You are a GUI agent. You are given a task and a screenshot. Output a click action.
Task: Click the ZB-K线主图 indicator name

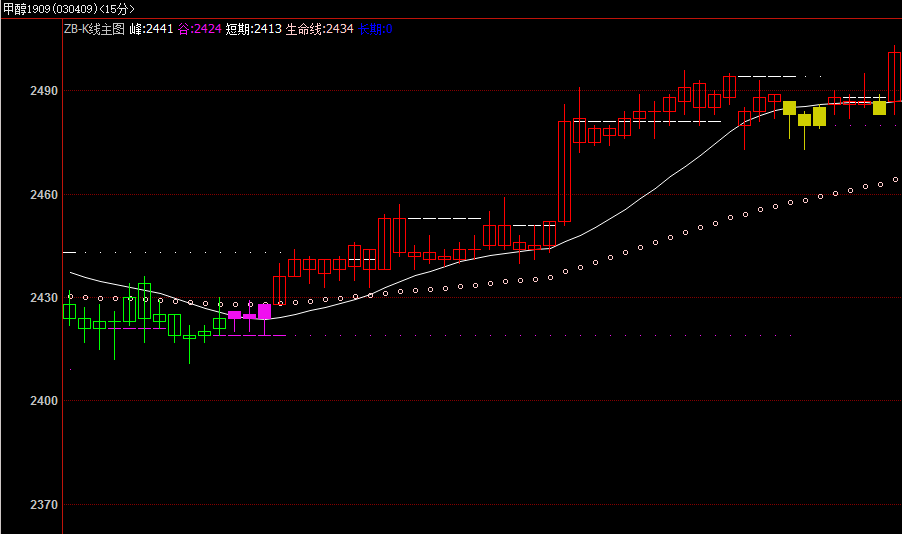click(x=94, y=29)
